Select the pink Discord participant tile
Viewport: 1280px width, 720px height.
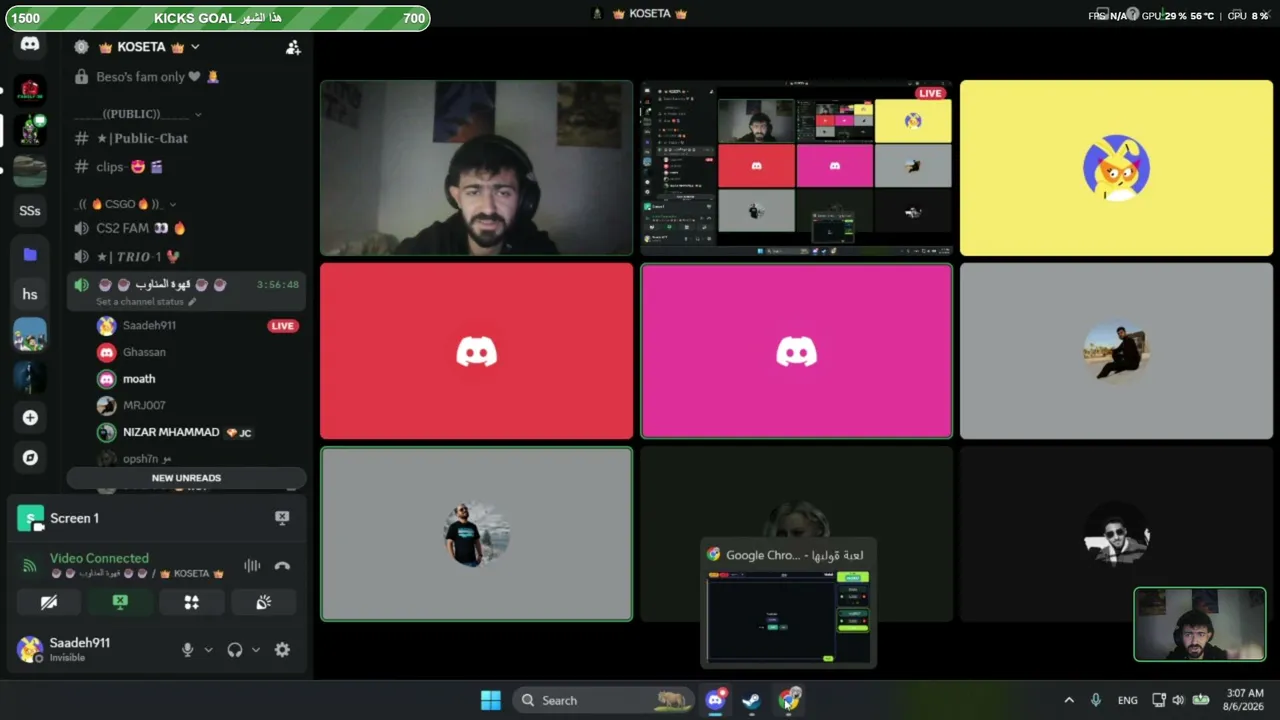coord(796,351)
